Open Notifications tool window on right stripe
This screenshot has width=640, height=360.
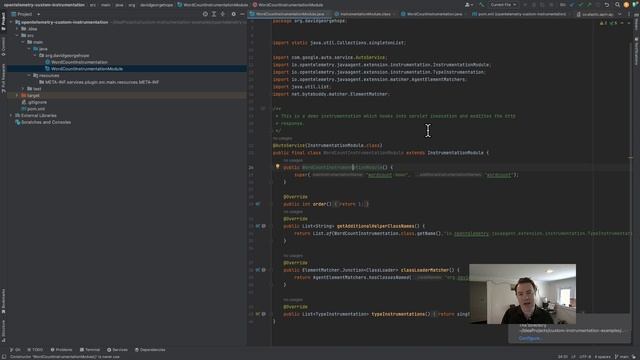point(636,51)
